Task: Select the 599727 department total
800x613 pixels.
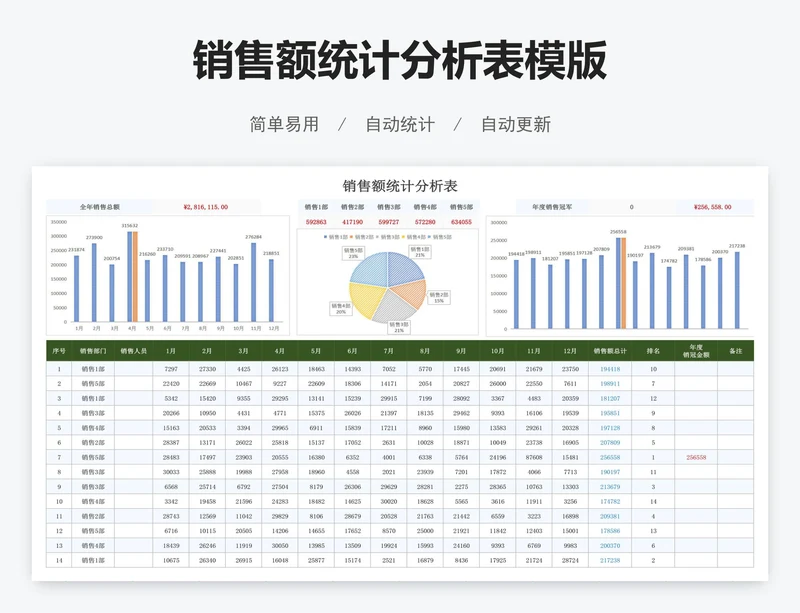Action: [x=389, y=222]
